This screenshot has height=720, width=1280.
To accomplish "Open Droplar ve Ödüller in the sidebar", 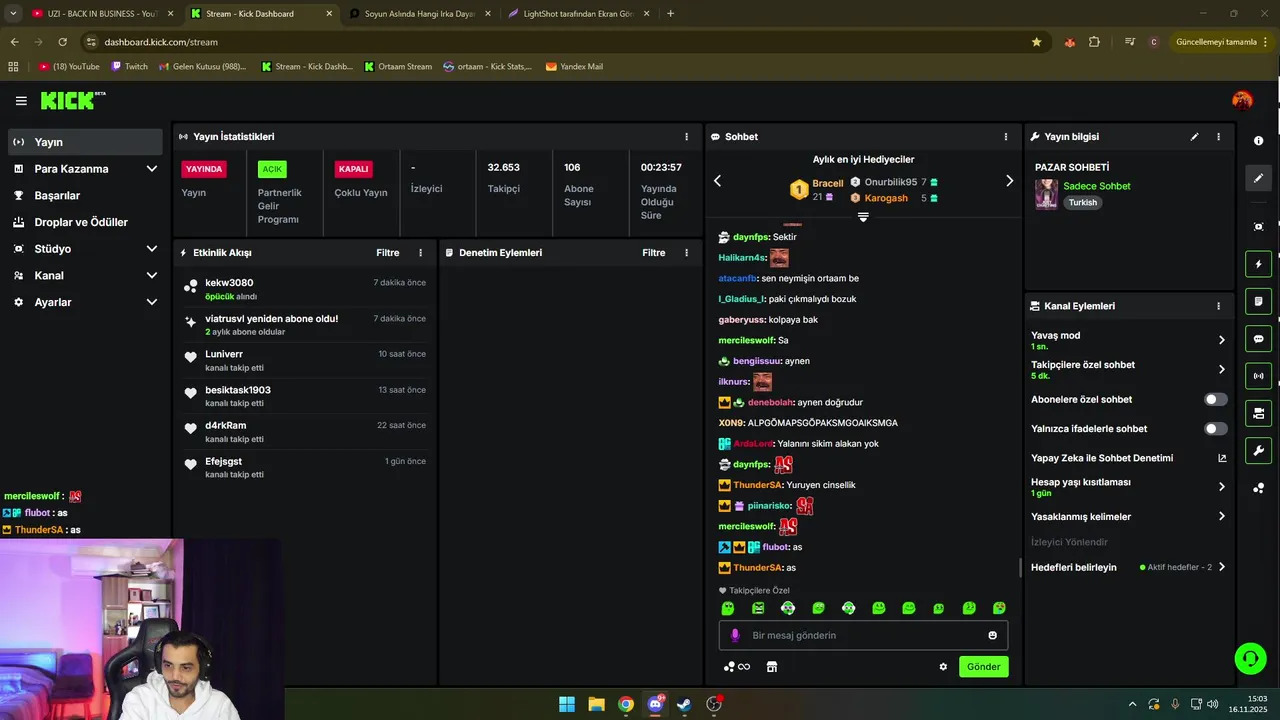I will click(86, 222).
